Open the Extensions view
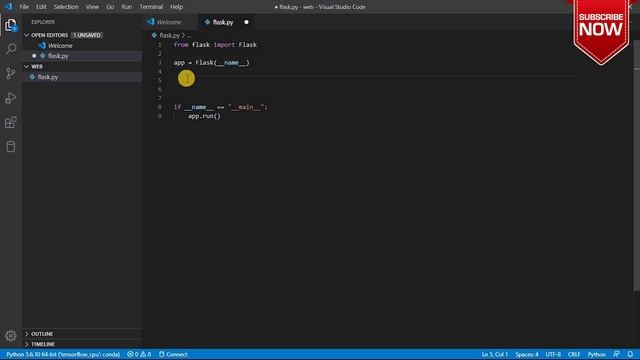Viewport: 640px width, 360px height. tap(11, 122)
